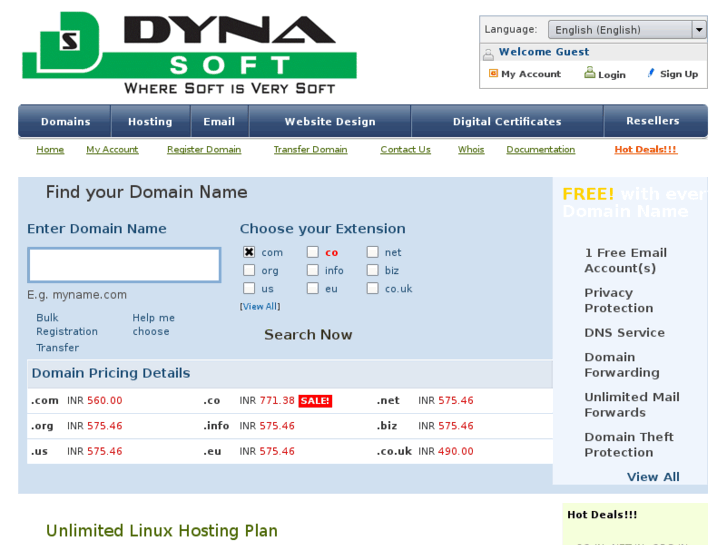The image size is (727, 545).
Task: Open My Account link in sub-navigation
Action: click(x=112, y=149)
